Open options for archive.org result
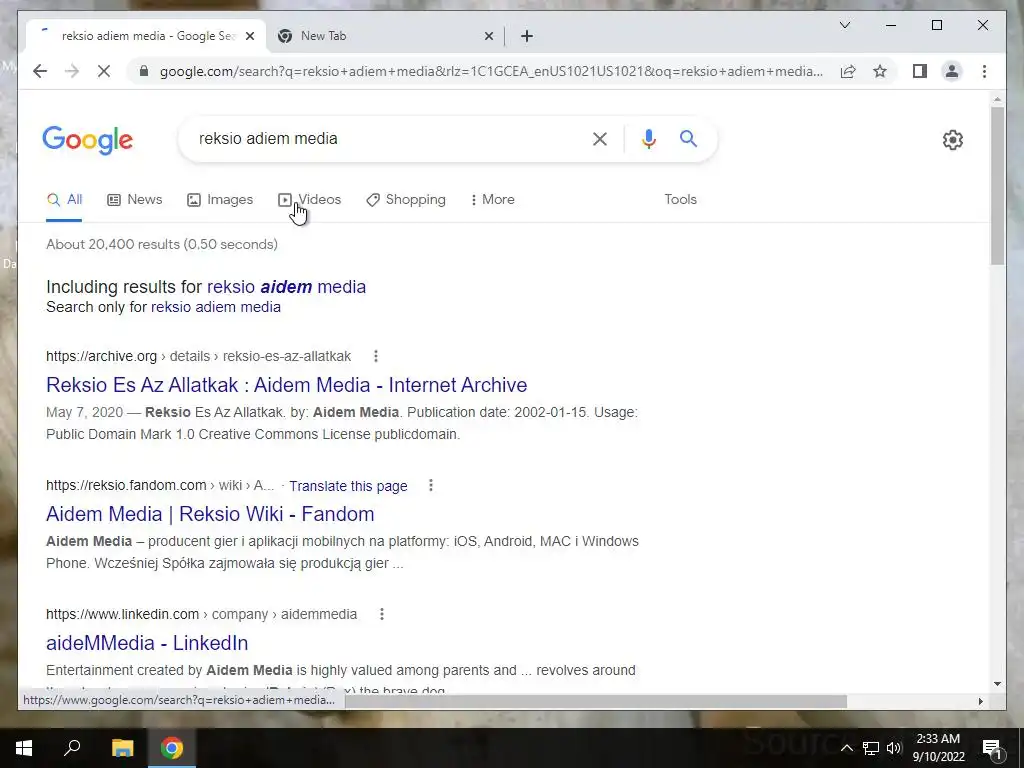This screenshot has height=768, width=1024. 376,356
